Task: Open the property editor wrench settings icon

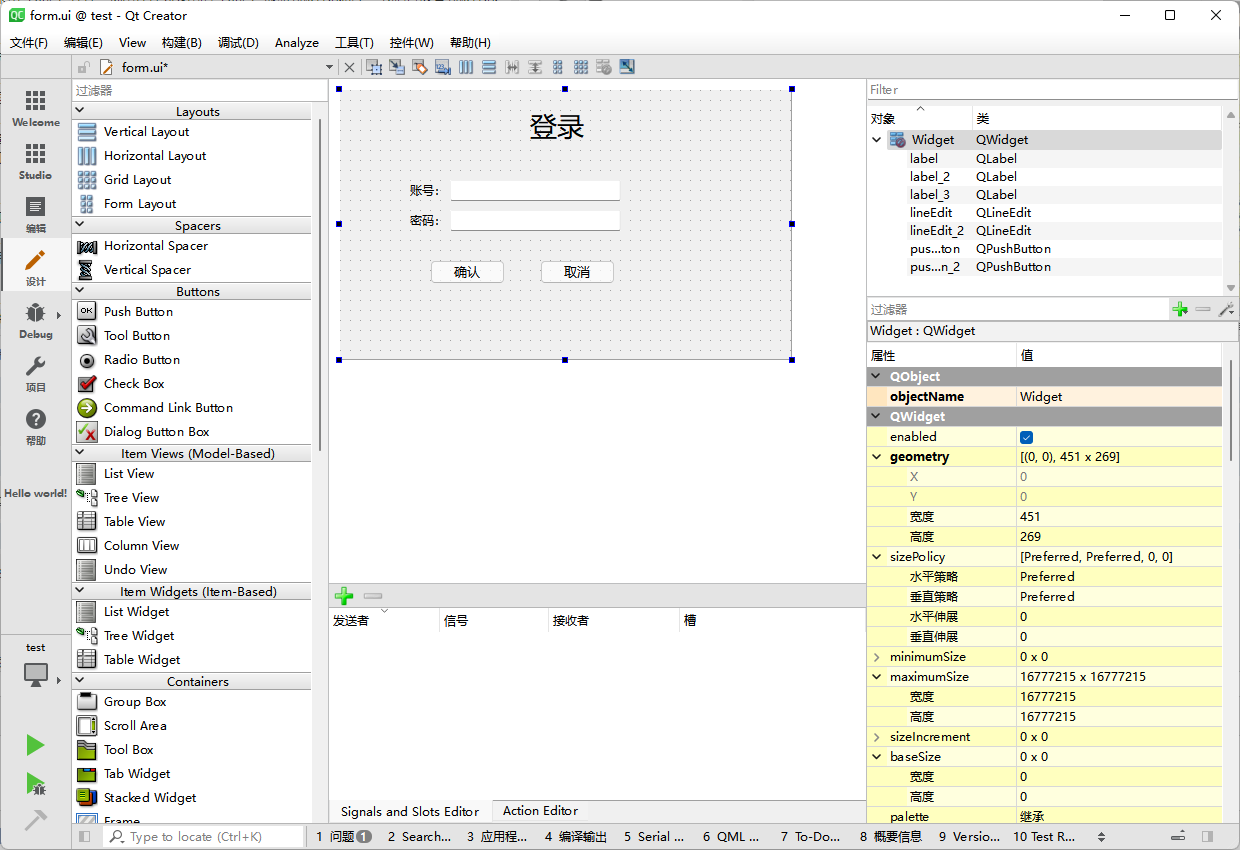Action: (1226, 310)
